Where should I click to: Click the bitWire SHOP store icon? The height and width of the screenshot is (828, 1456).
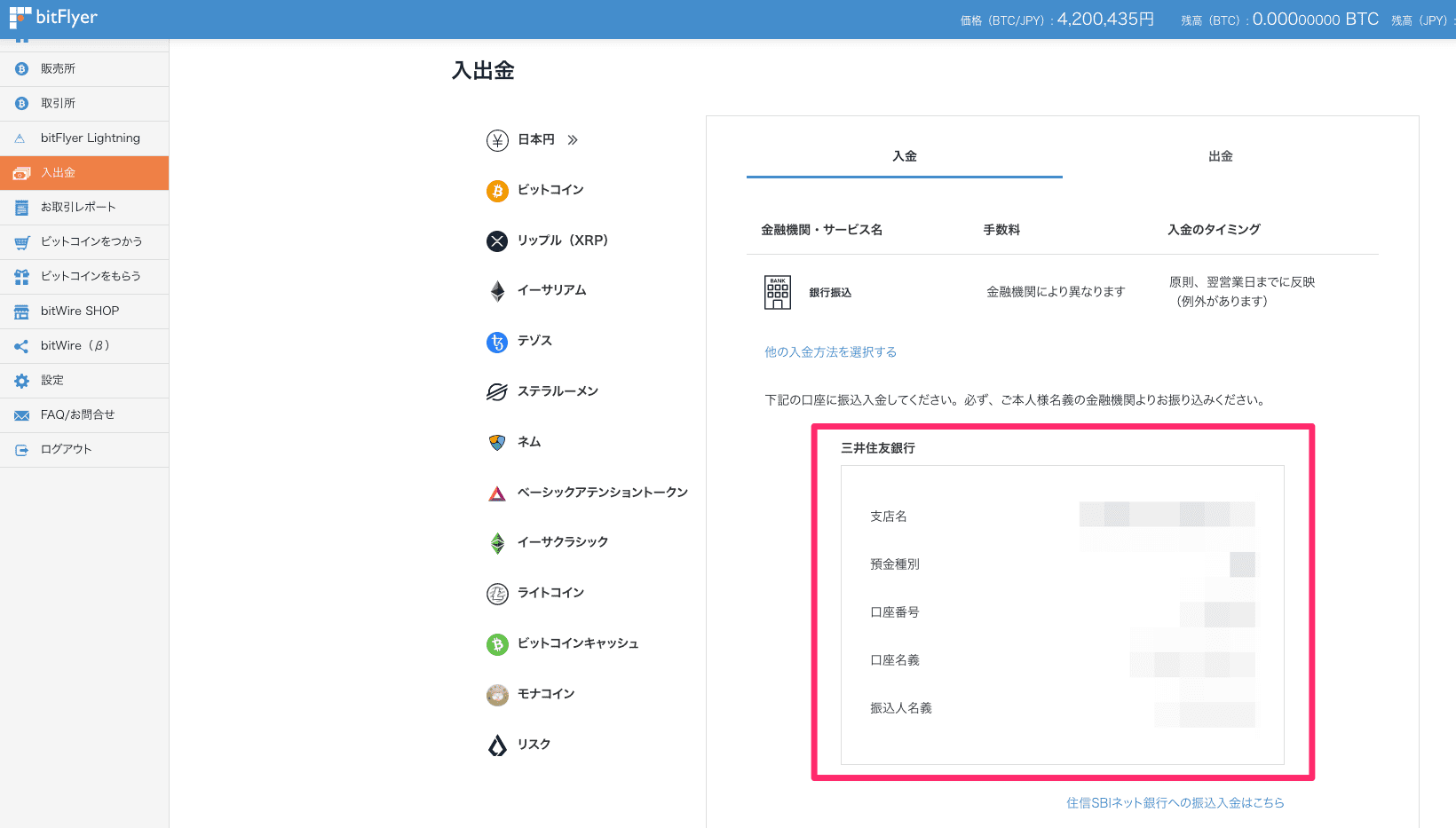[x=21, y=311]
